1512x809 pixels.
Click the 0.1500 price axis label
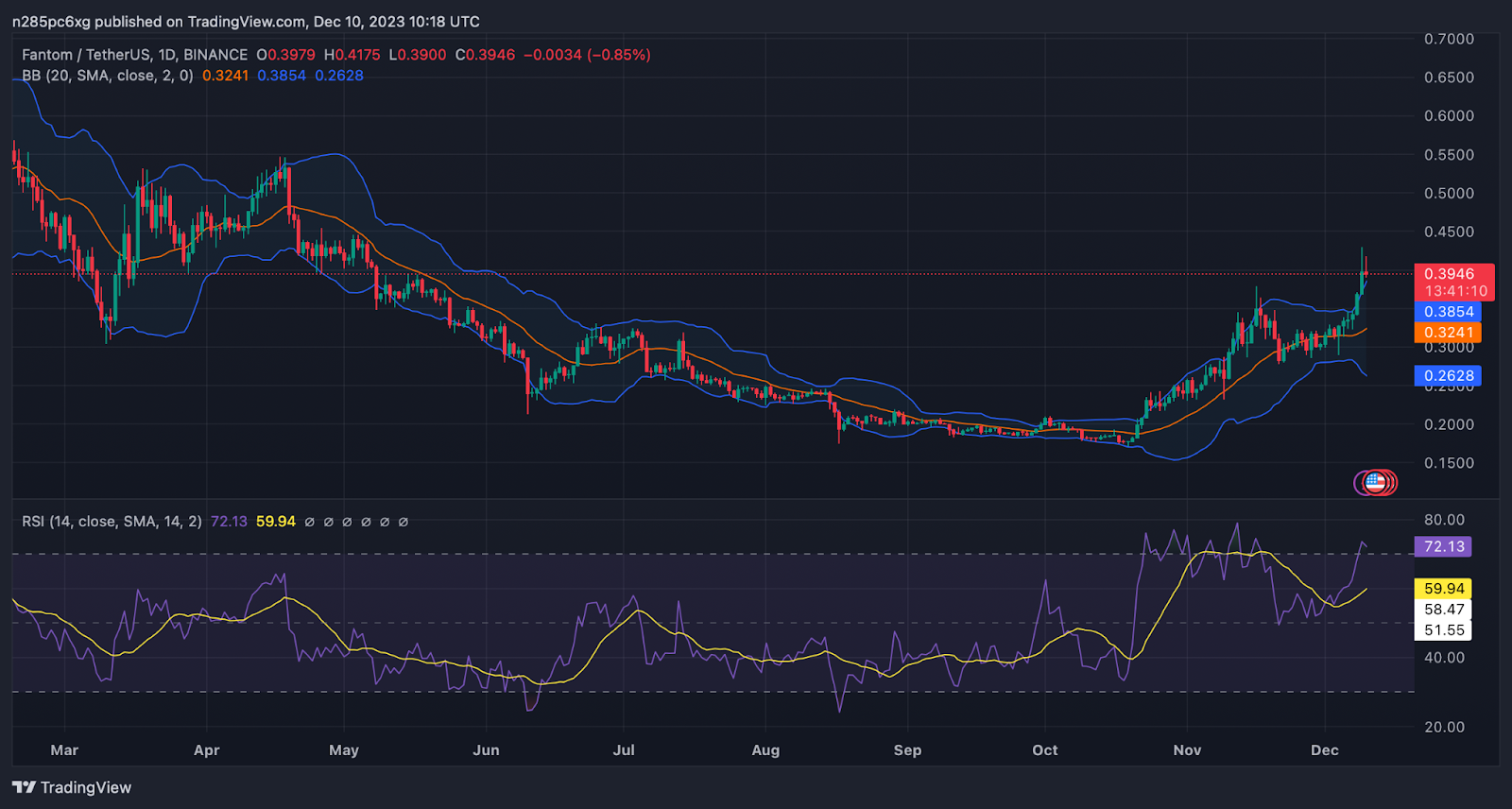1449,463
